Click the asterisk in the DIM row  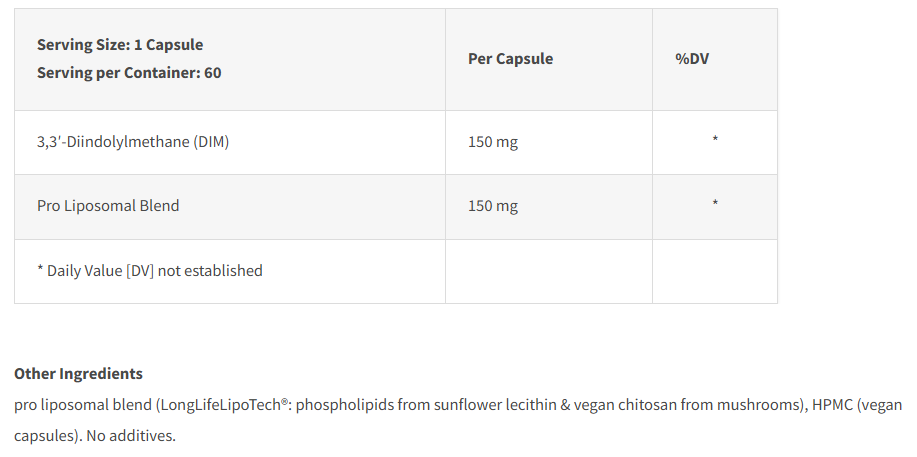click(x=715, y=139)
